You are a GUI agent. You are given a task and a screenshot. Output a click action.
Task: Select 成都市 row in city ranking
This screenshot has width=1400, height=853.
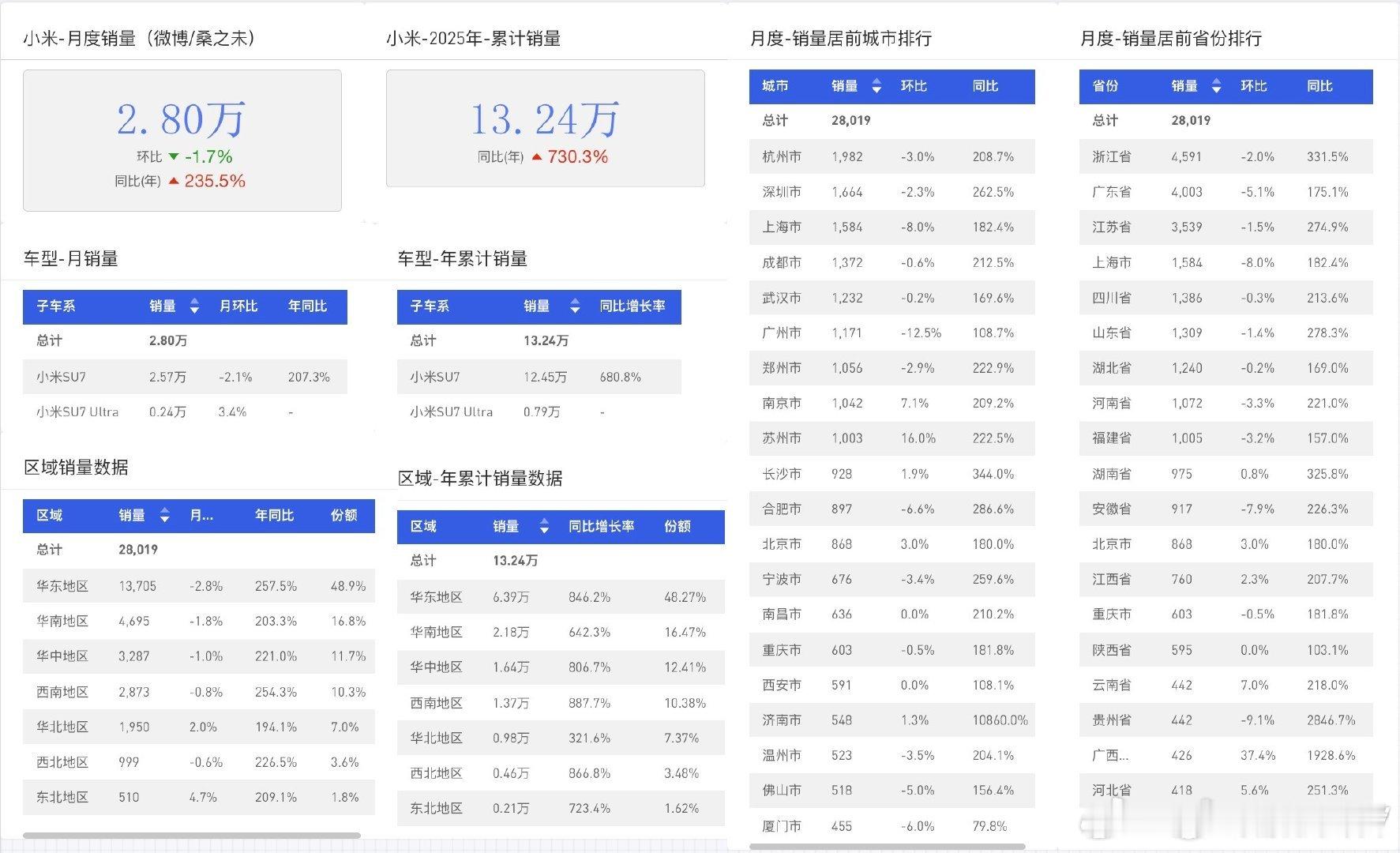pyautogui.click(x=891, y=262)
